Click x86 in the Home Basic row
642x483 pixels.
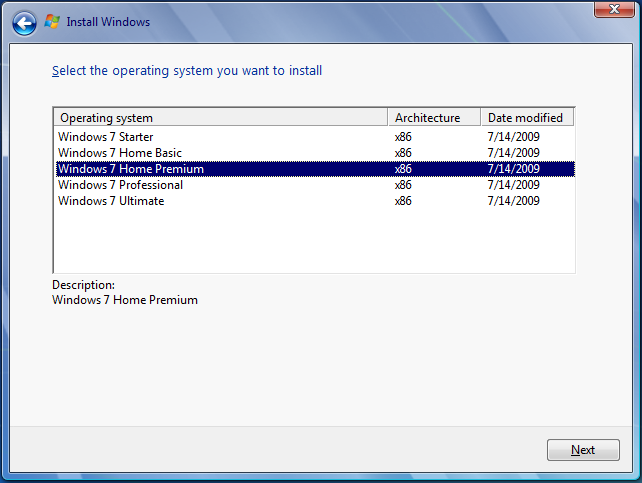pos(403,153)
